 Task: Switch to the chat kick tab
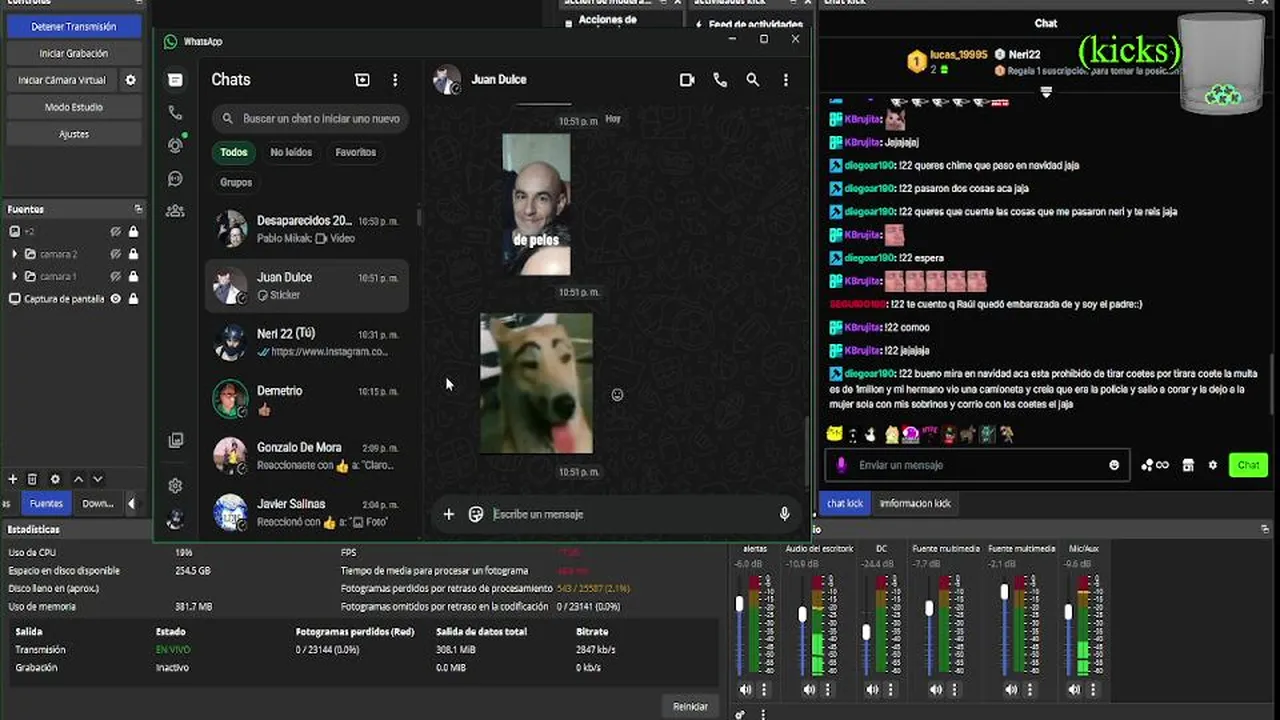[845, 504]
